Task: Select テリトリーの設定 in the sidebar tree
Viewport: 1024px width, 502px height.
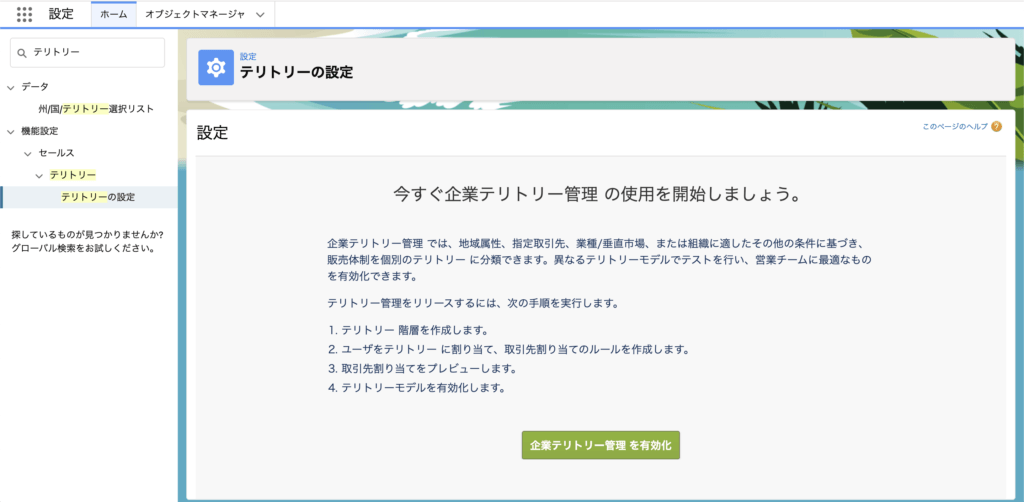Action: click(98, 197)
